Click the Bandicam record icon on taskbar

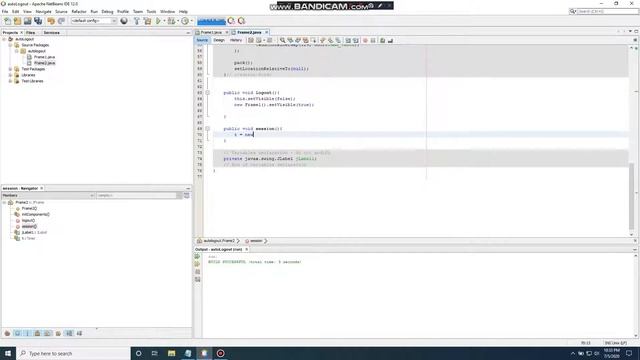click(220, 353)
